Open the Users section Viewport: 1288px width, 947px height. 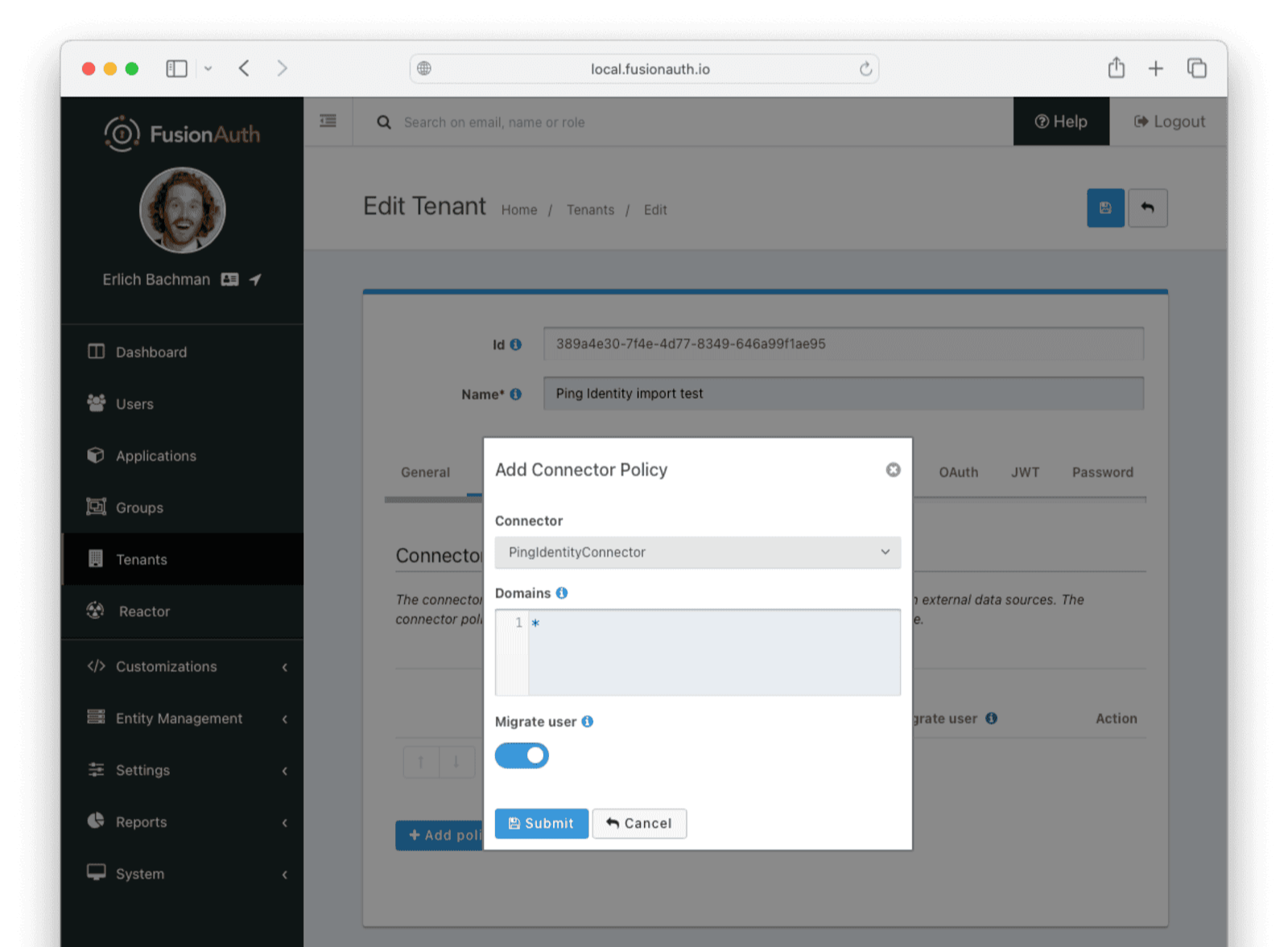[x=134, y=404]
